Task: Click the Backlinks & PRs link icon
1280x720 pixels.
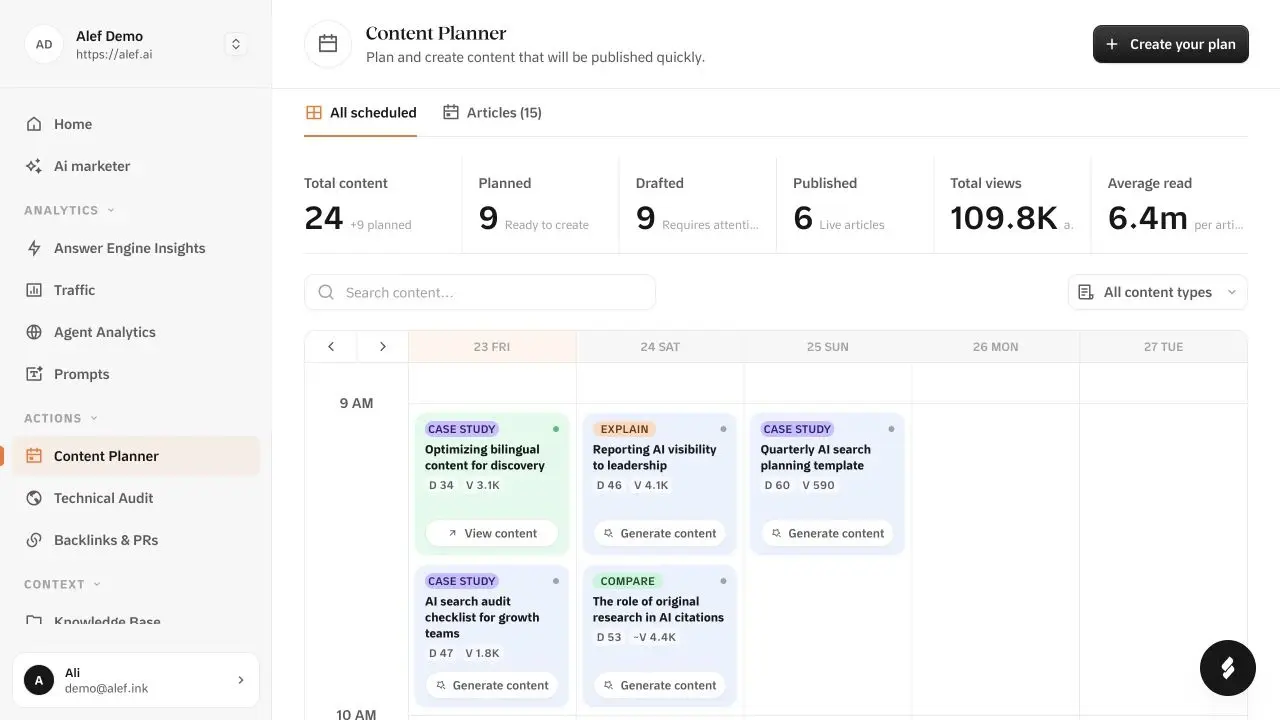Action: [x=34, y=540]
